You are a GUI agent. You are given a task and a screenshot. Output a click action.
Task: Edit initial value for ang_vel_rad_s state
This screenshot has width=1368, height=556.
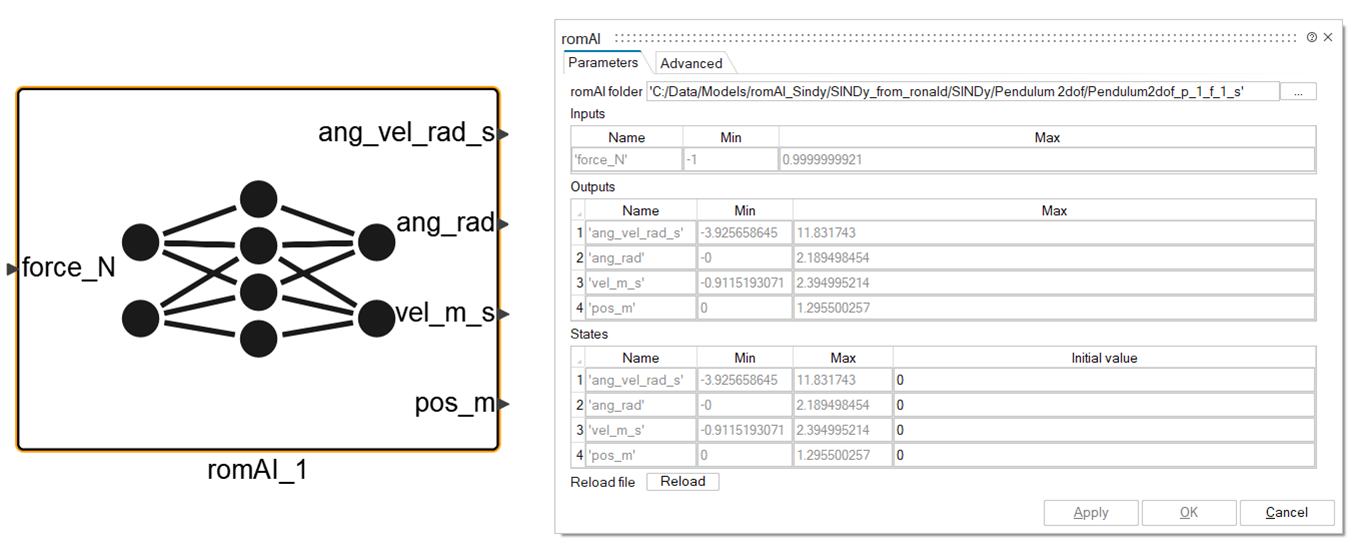click(x=1103, y=380)
